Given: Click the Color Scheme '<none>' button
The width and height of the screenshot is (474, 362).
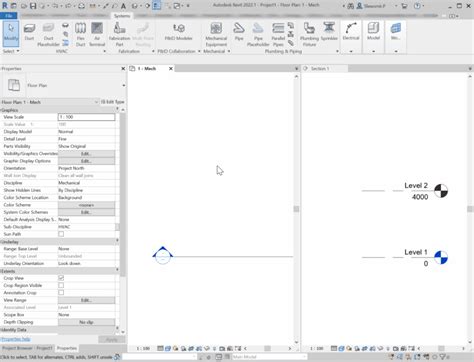Looking at the screenshot, I should click(x=86, y=205).
